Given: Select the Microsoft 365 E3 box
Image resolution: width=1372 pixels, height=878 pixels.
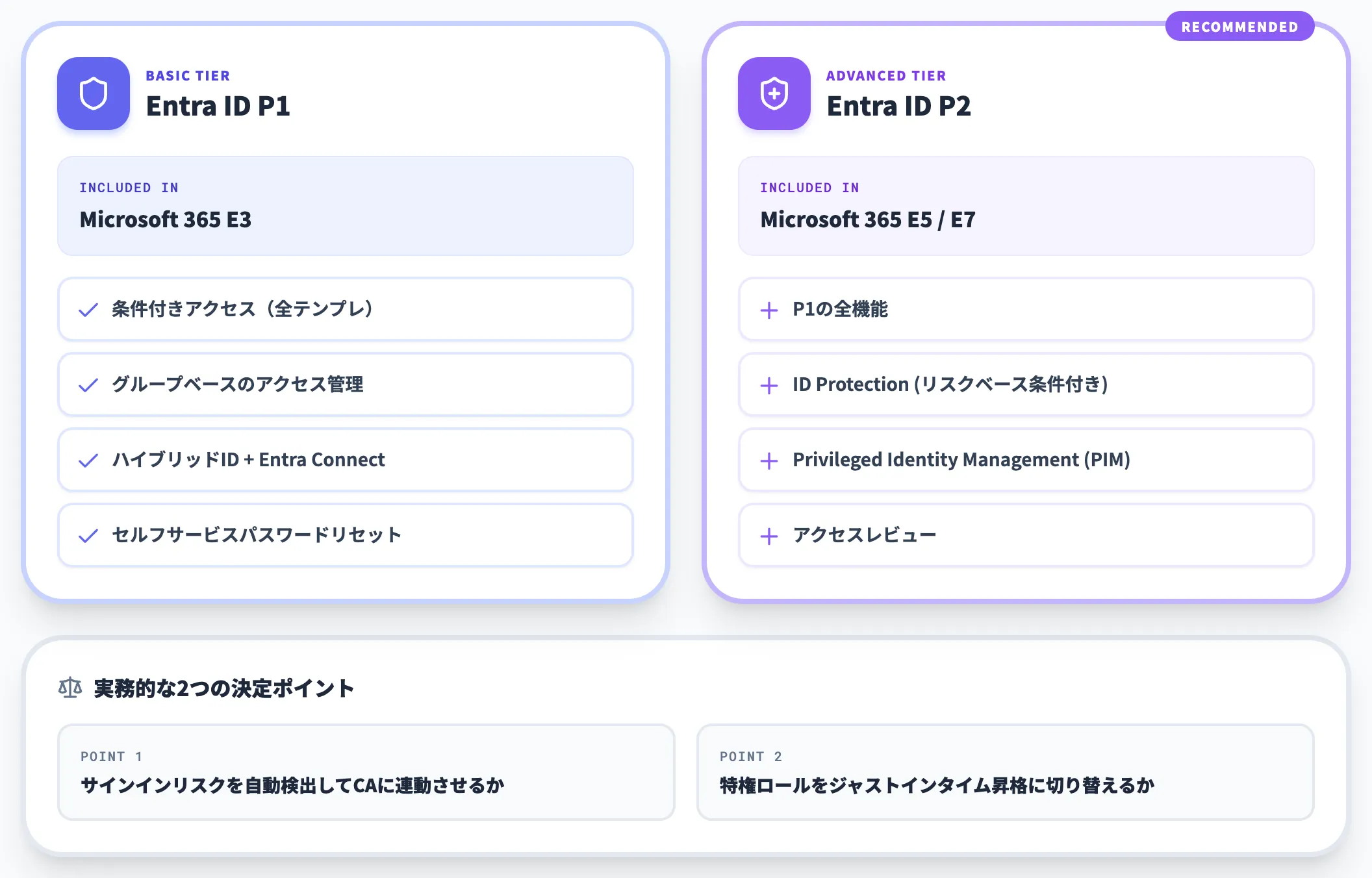Looking at the screenshot, I should pyautogui.click(x=346, y=205).
